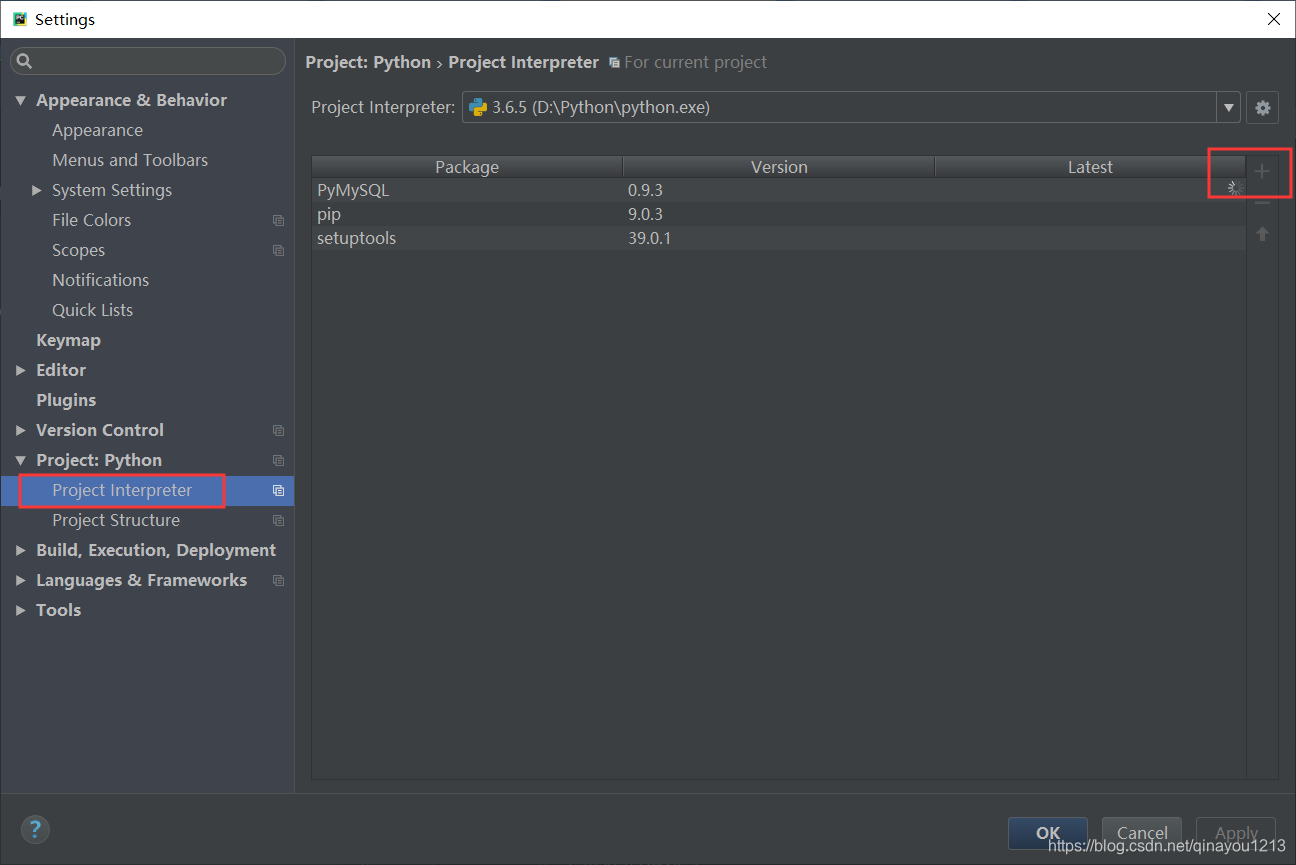This screenshot has width=1296, height=865.
Task: Click the project icon beside Project Interpreter
Action: click(278, 490)
